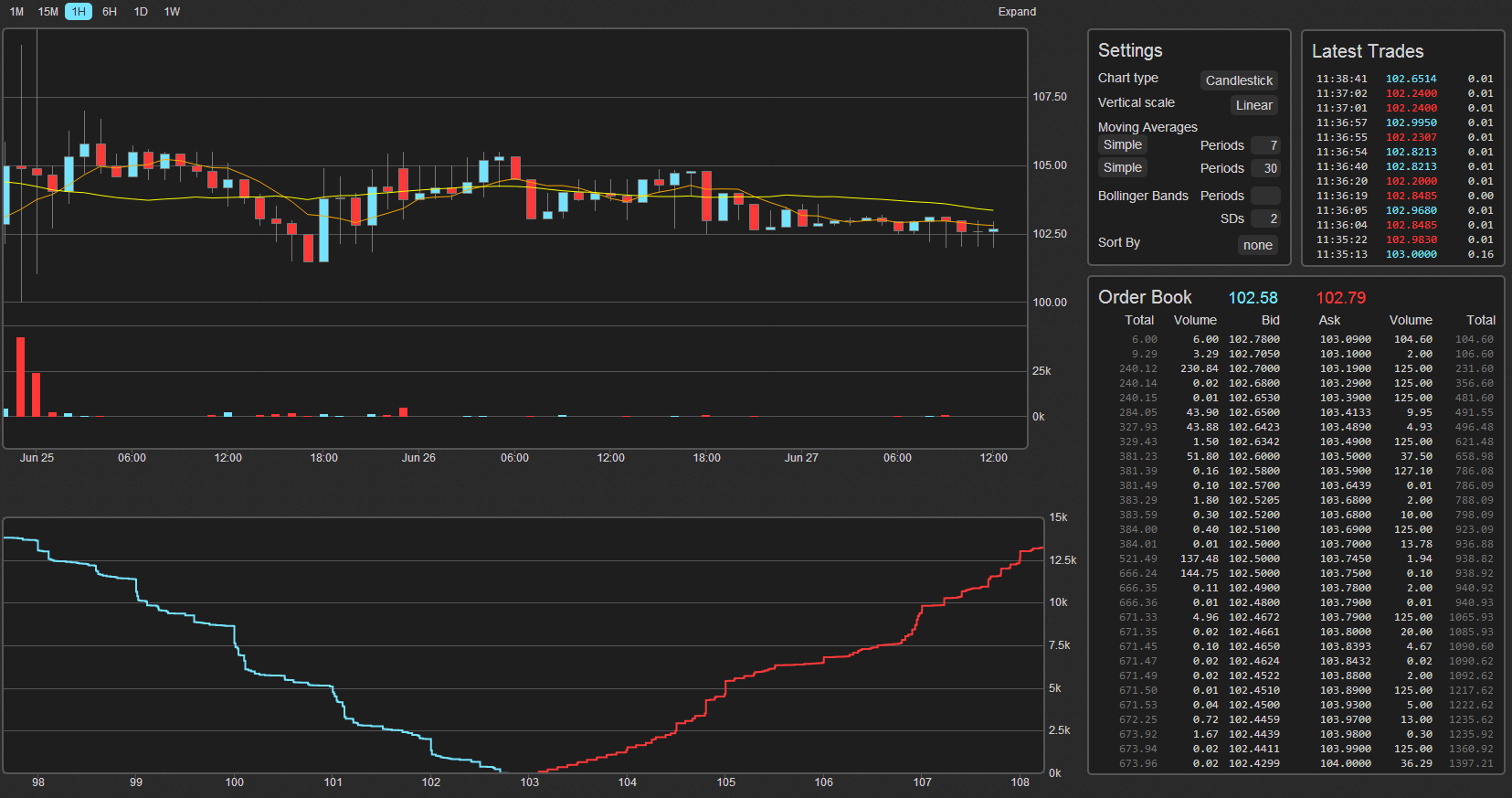
Task: Select bid price 102.7800 in order book
Action: [x=1254, y=339]
